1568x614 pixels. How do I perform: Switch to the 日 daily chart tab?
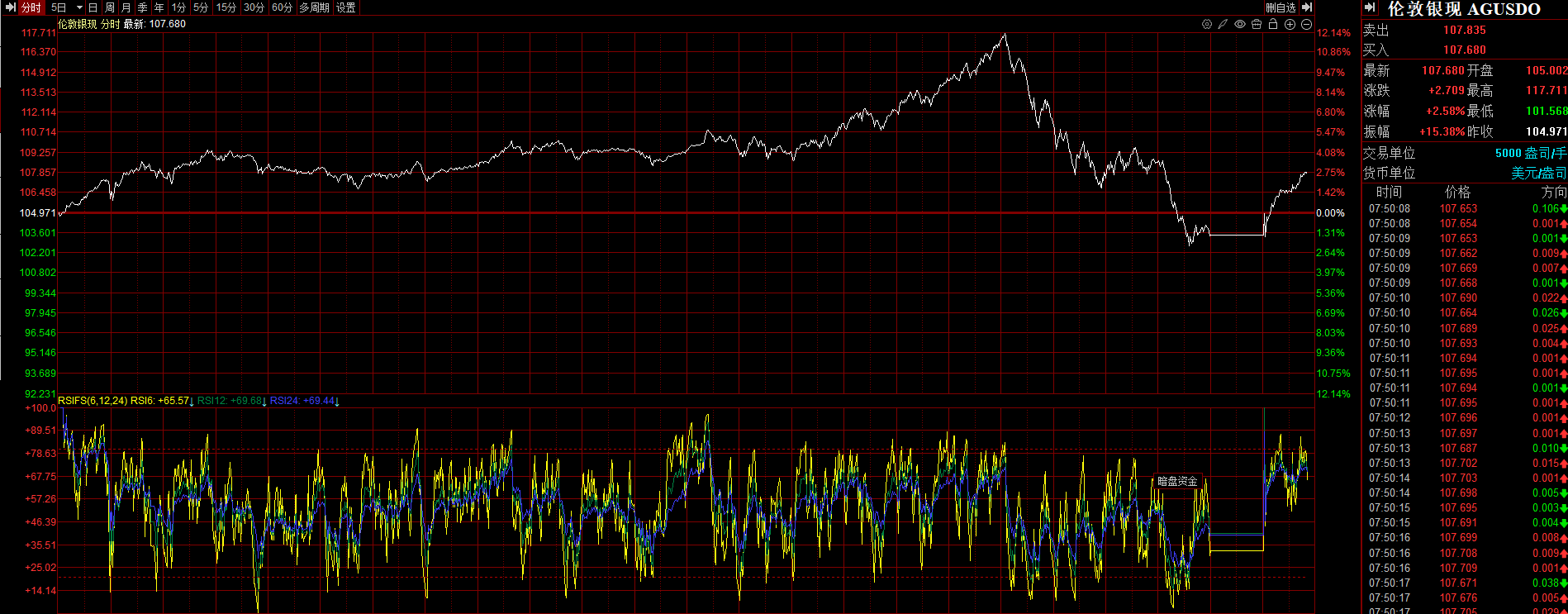pos(93,7)
